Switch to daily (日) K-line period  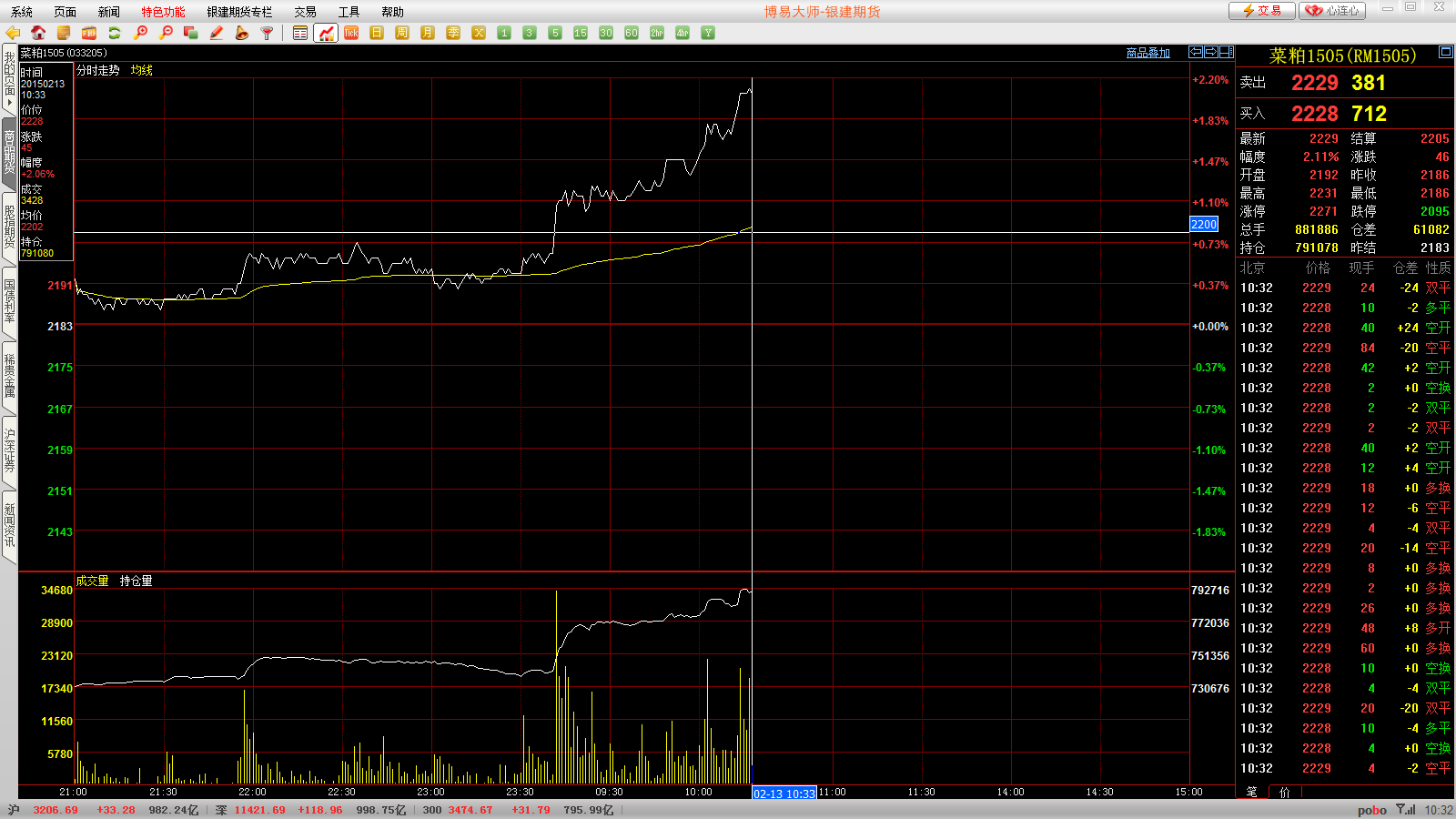coord(377,33)
